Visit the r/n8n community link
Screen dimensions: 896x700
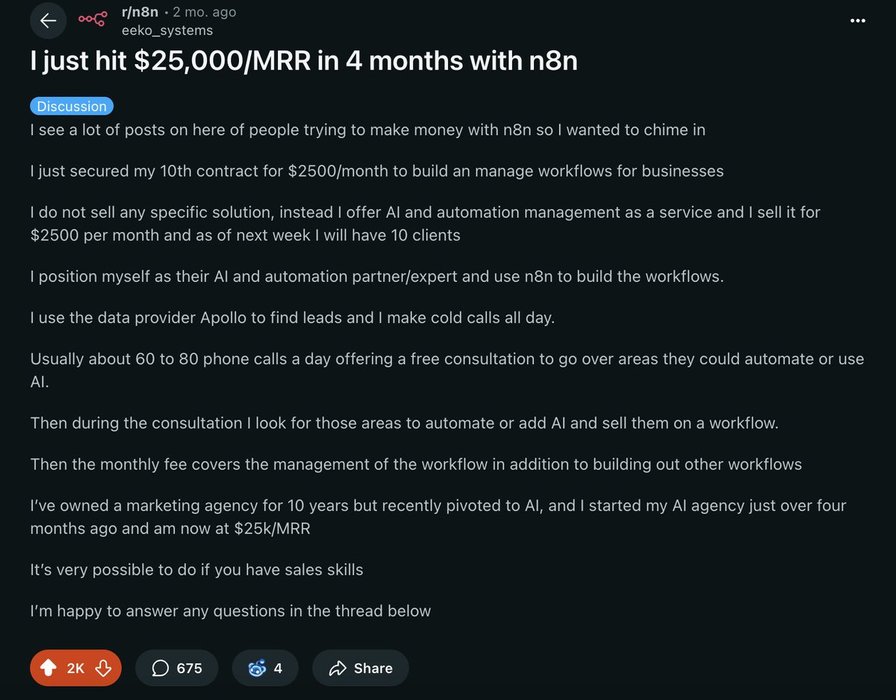click(x=140, y=12)
